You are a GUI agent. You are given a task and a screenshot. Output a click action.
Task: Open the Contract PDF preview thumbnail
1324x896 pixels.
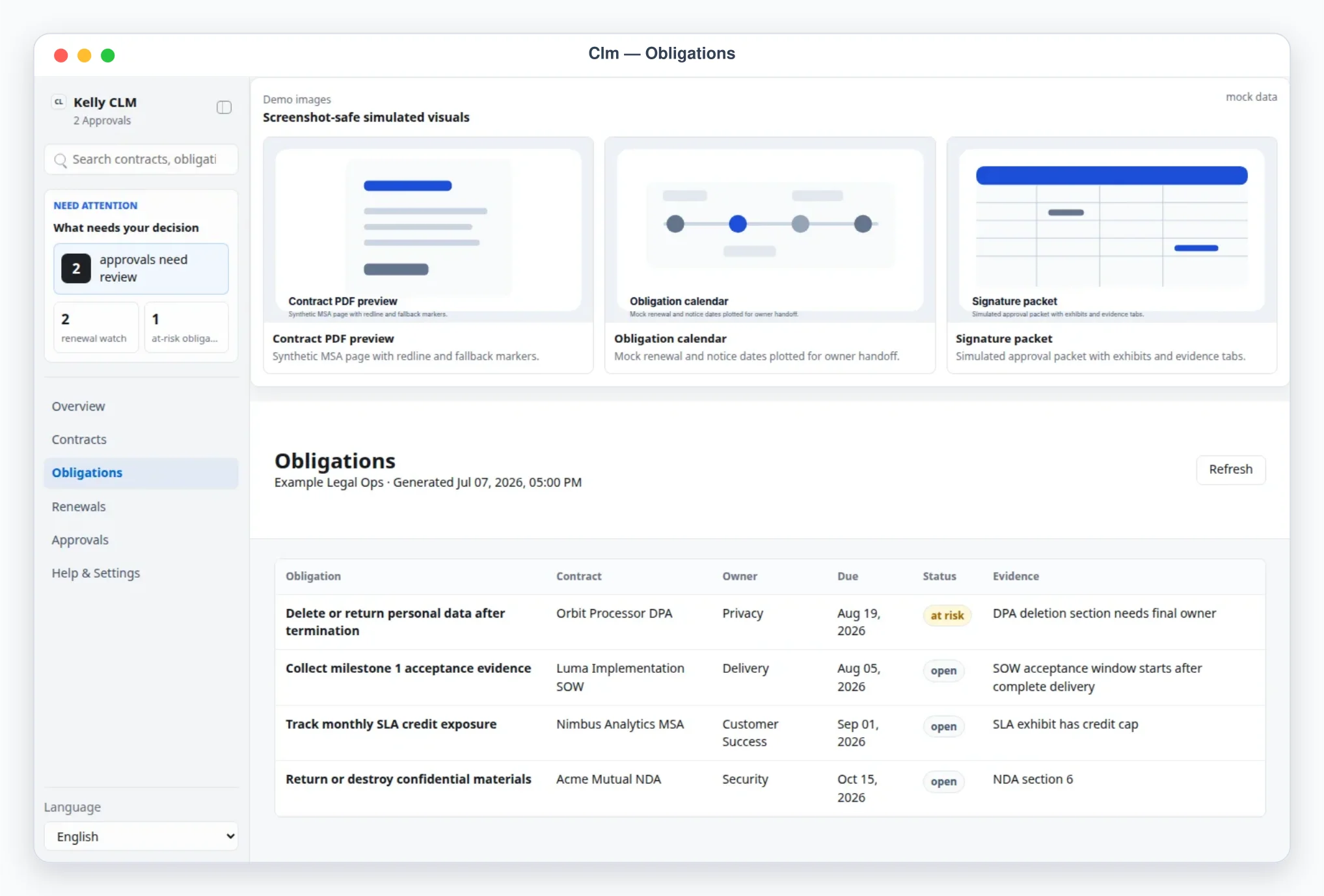[428, 230]
